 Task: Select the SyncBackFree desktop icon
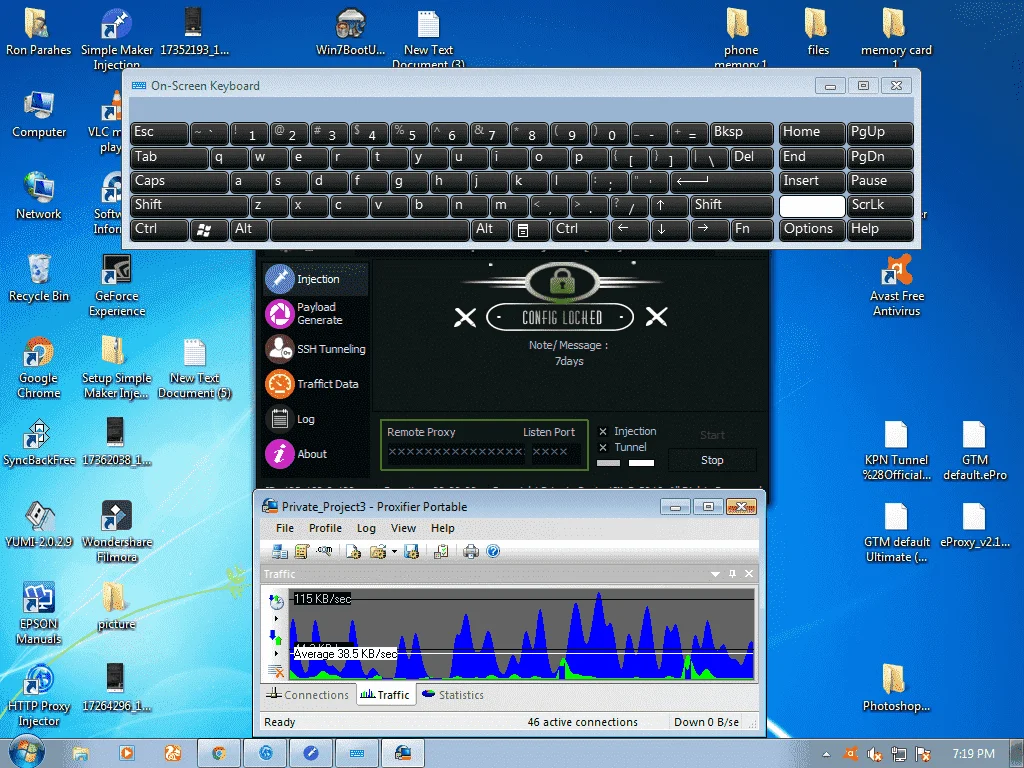(39, 444)
